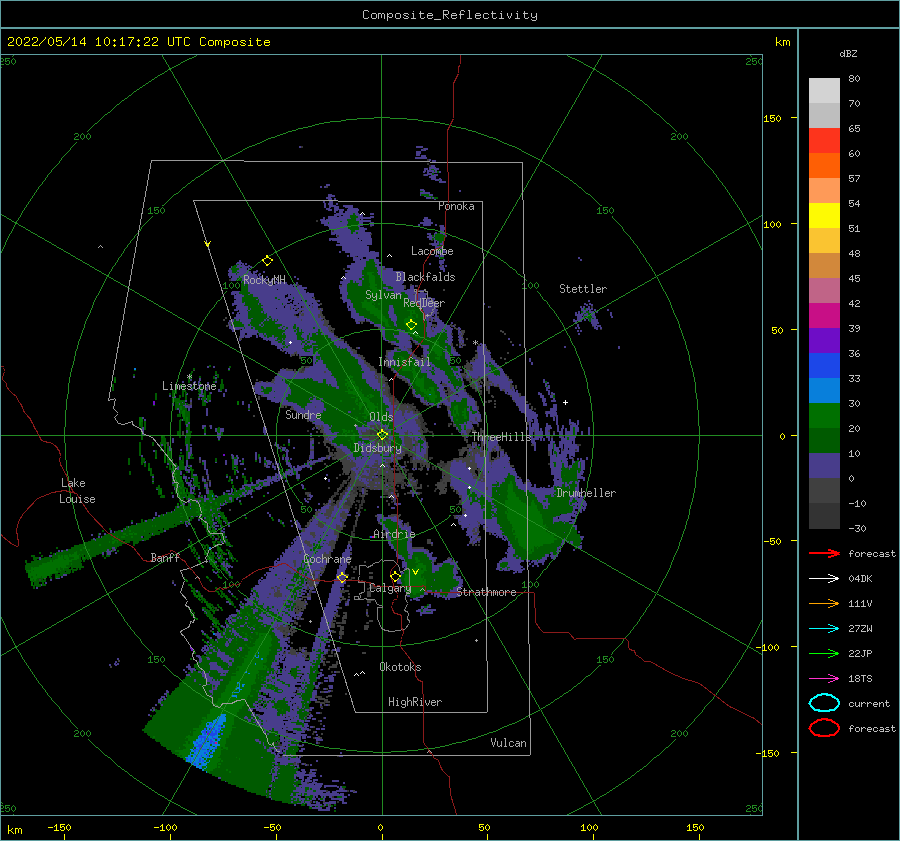
Task: Click -50 on the bottom km axis
Action: point(272,827)
